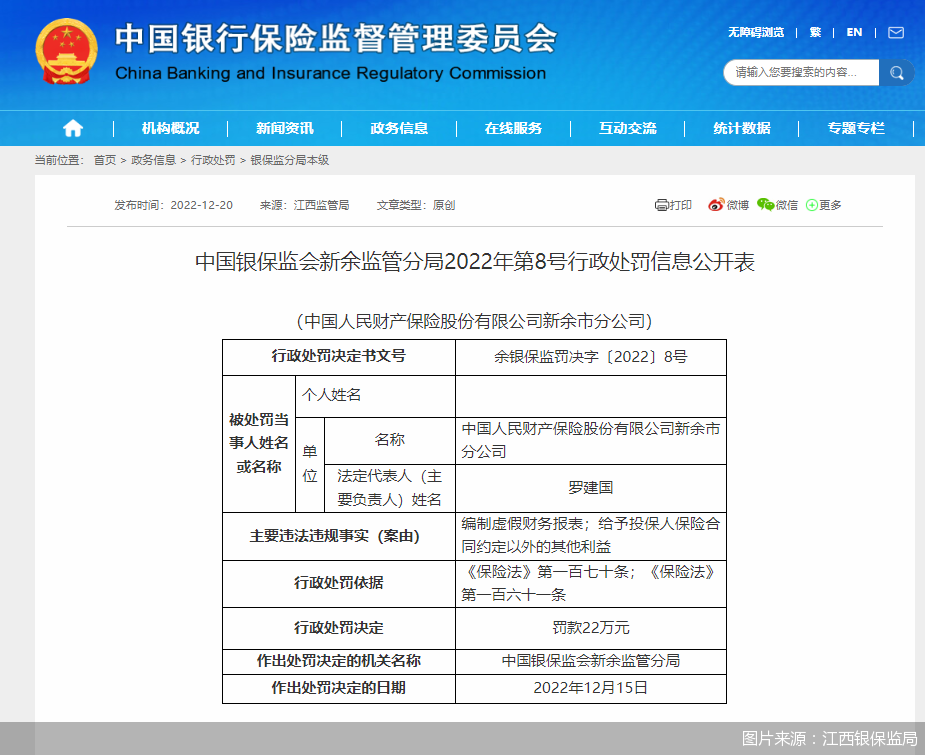Share article via the WeChat icon
925x755 pixels.
pyautogui.click(x=763, y=205)
